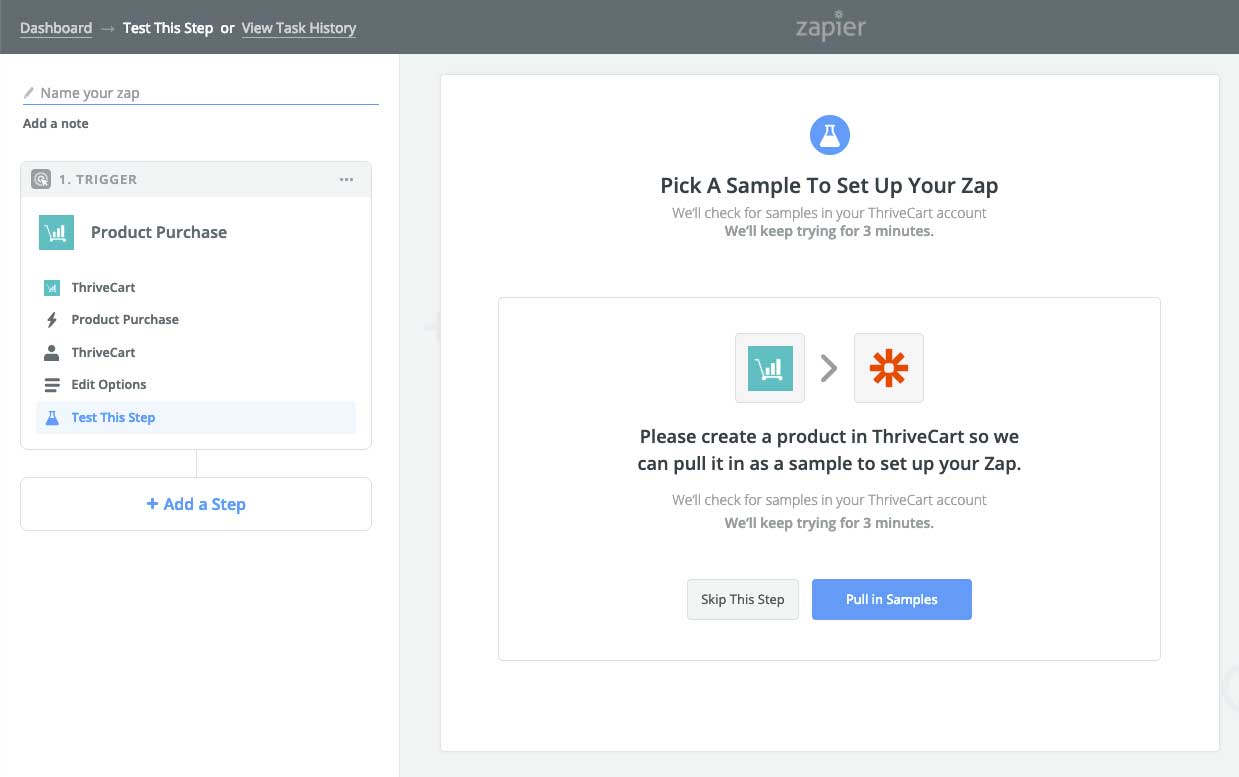Screen dimensions: 1239x777
Task: Click the lines icon beside Edit Options
Action: [x=52, y=385]
